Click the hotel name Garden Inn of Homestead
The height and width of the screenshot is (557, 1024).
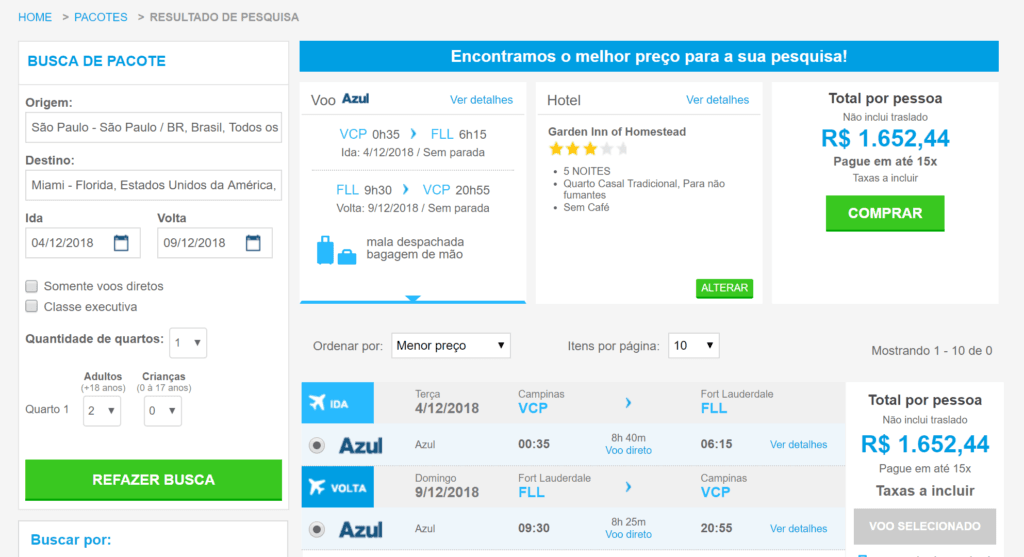coord(617,131)
